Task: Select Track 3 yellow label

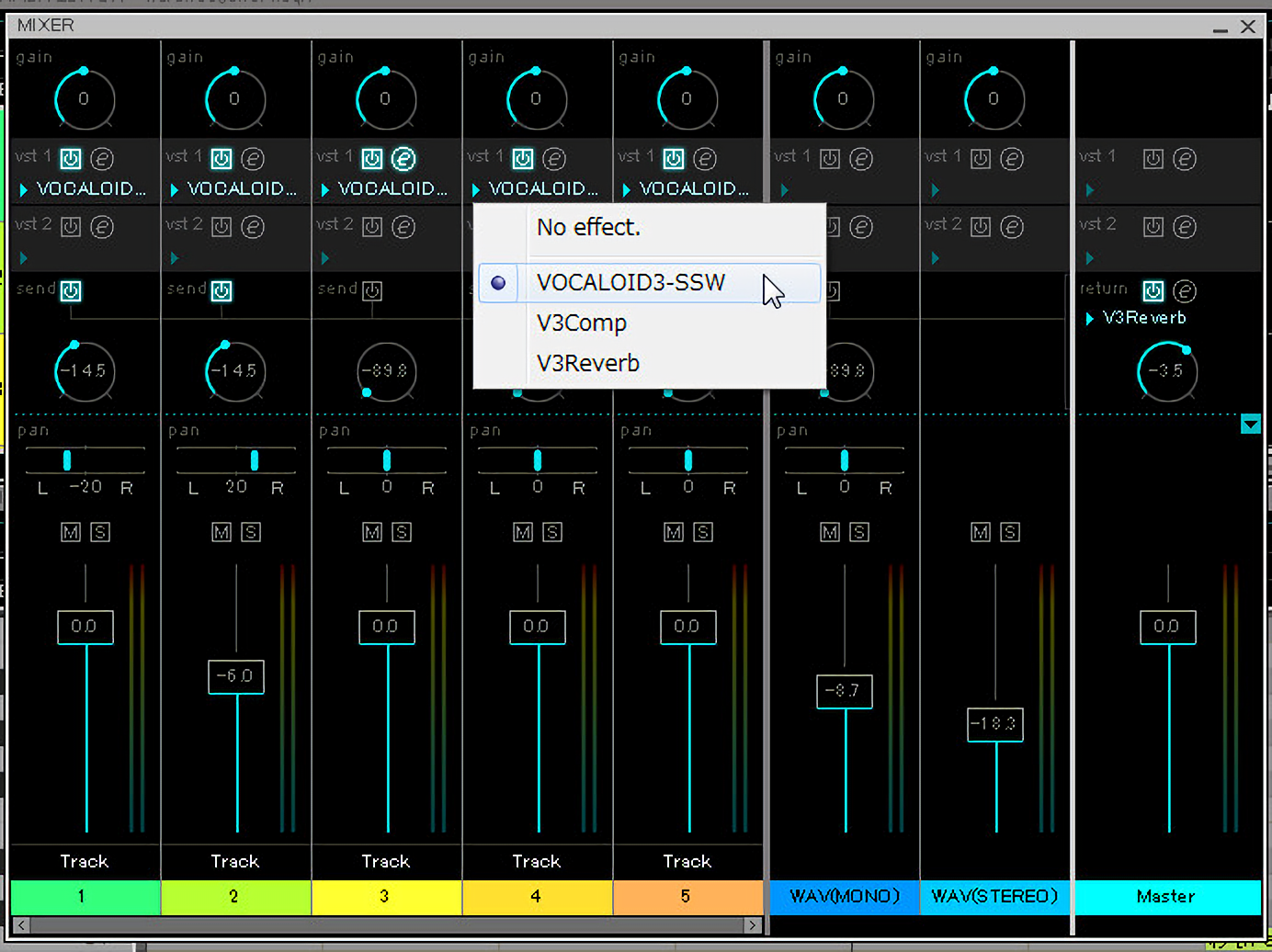Action: tap(387, 897)
